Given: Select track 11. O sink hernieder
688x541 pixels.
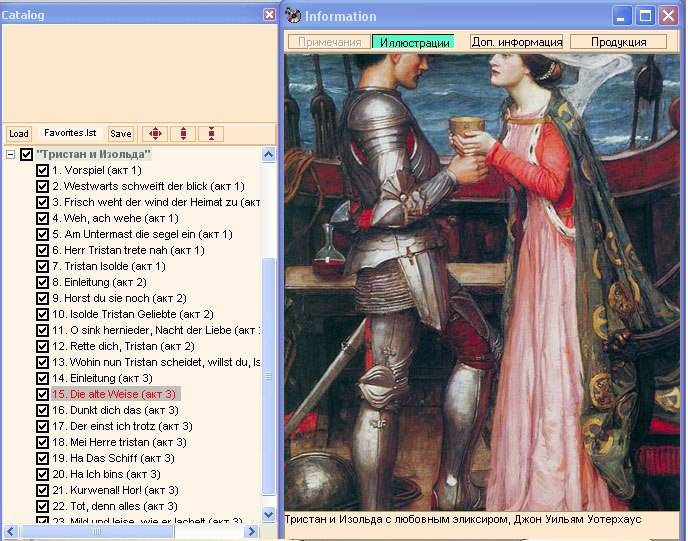Looking at the screenshot, I should [x=156, y=330].
